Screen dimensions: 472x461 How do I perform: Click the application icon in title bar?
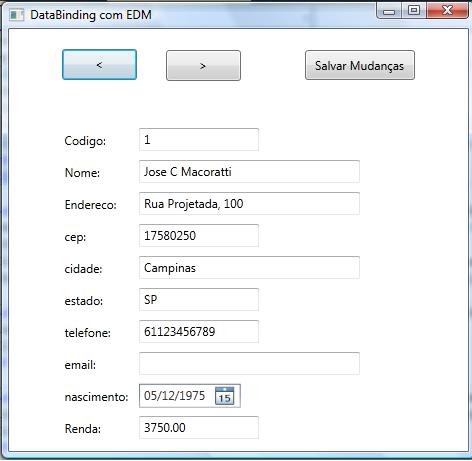click(x=17, y=15)
